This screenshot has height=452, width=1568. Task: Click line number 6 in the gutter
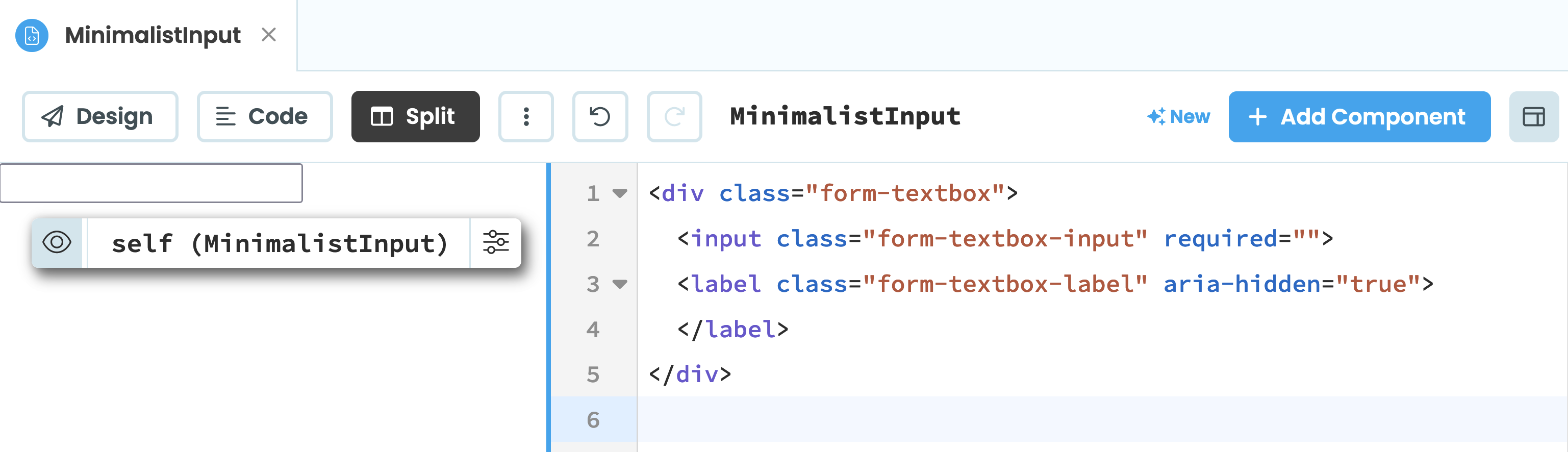tap(593, 420)
